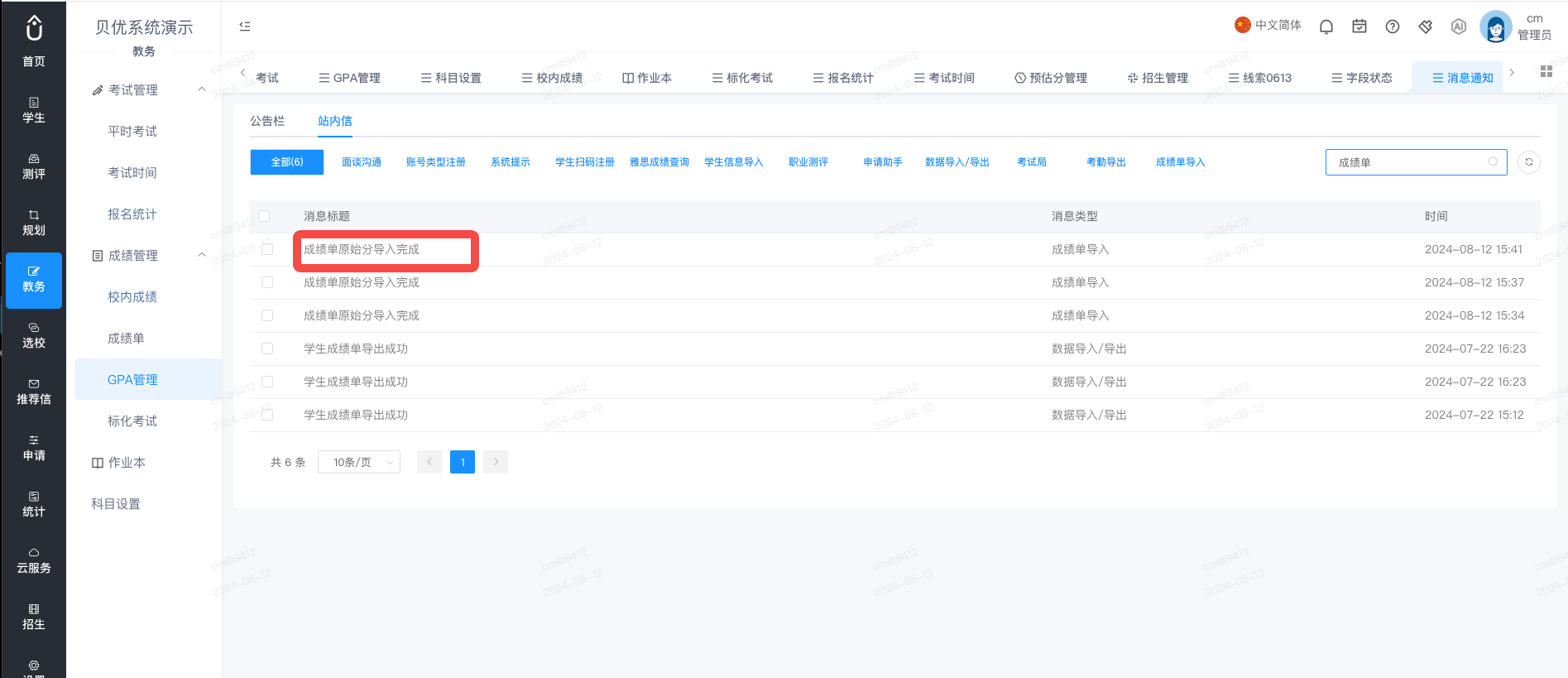Open the notification bell icon

click(1326, 26)
